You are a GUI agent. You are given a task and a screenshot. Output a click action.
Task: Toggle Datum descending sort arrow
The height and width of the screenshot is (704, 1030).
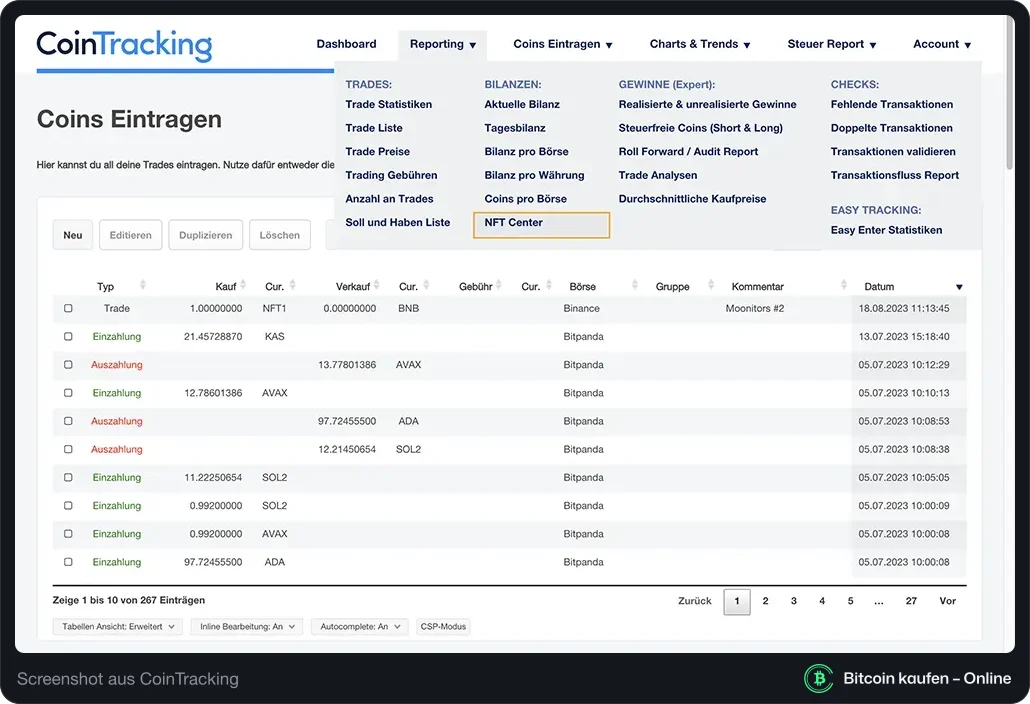[959, 287]
